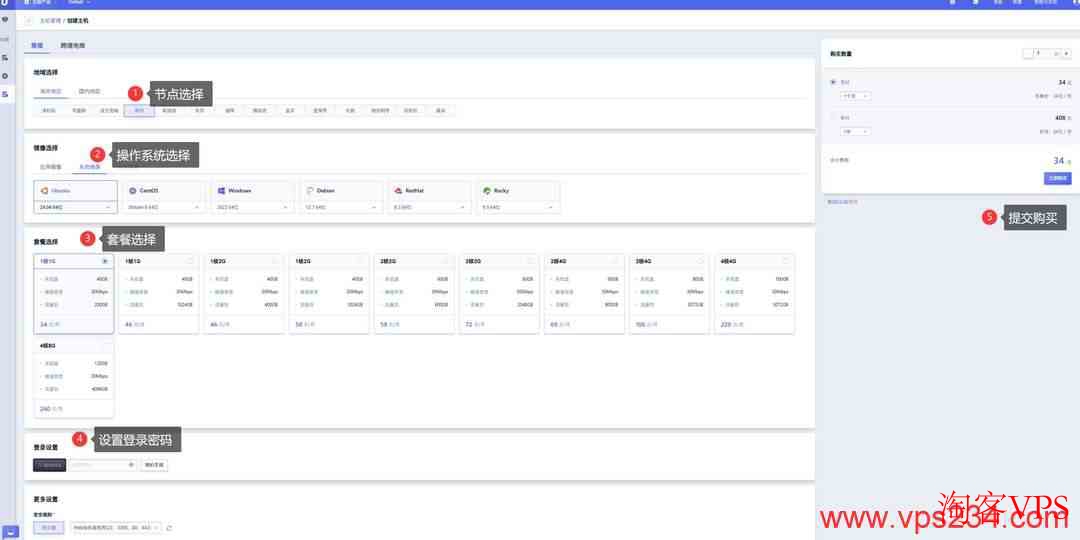The image size is (1080, 540).
Task: Open the firewall rule dropdown under 更多设置
Action: pyautogui.click(x=115, y=527)
